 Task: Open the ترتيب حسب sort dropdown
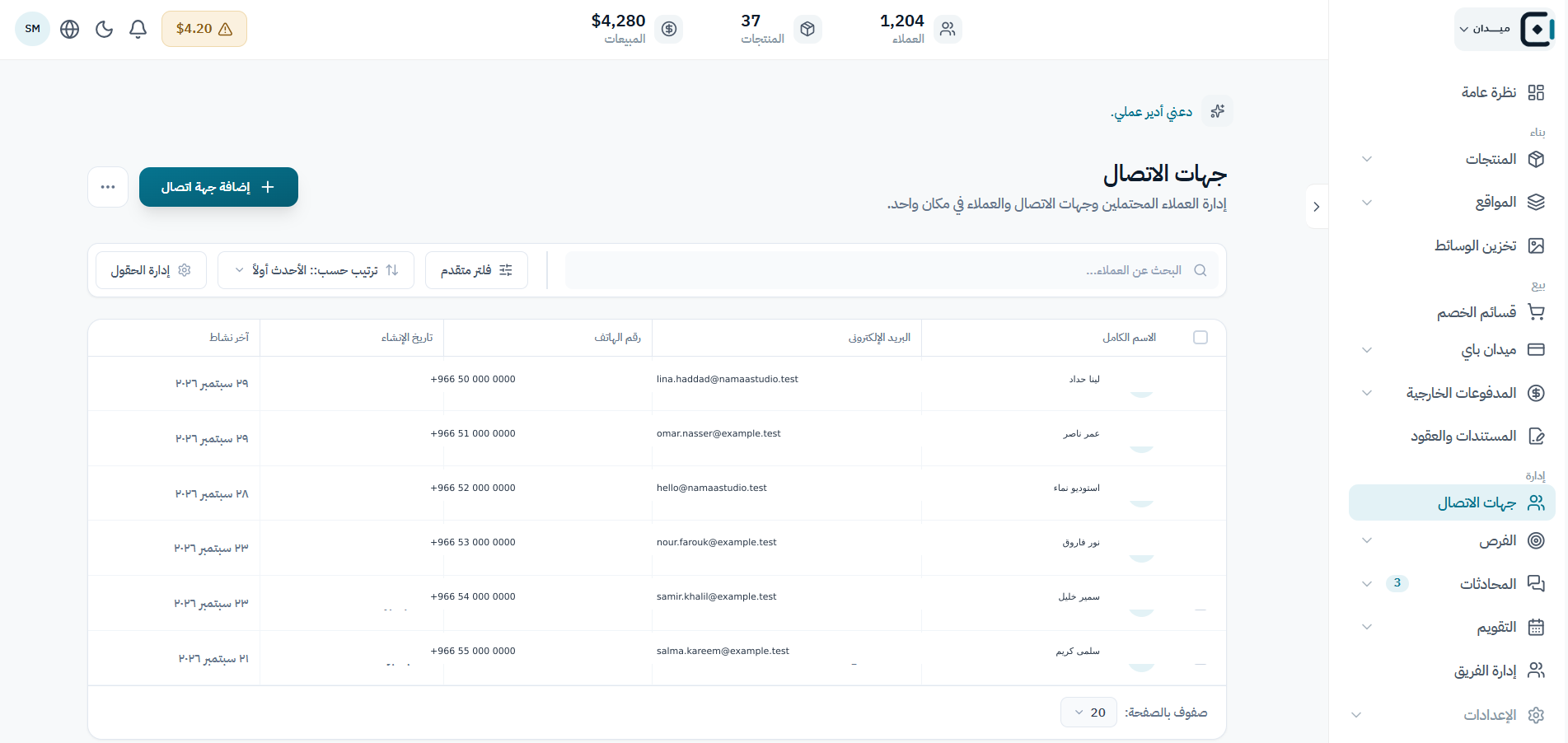(316, 270)
